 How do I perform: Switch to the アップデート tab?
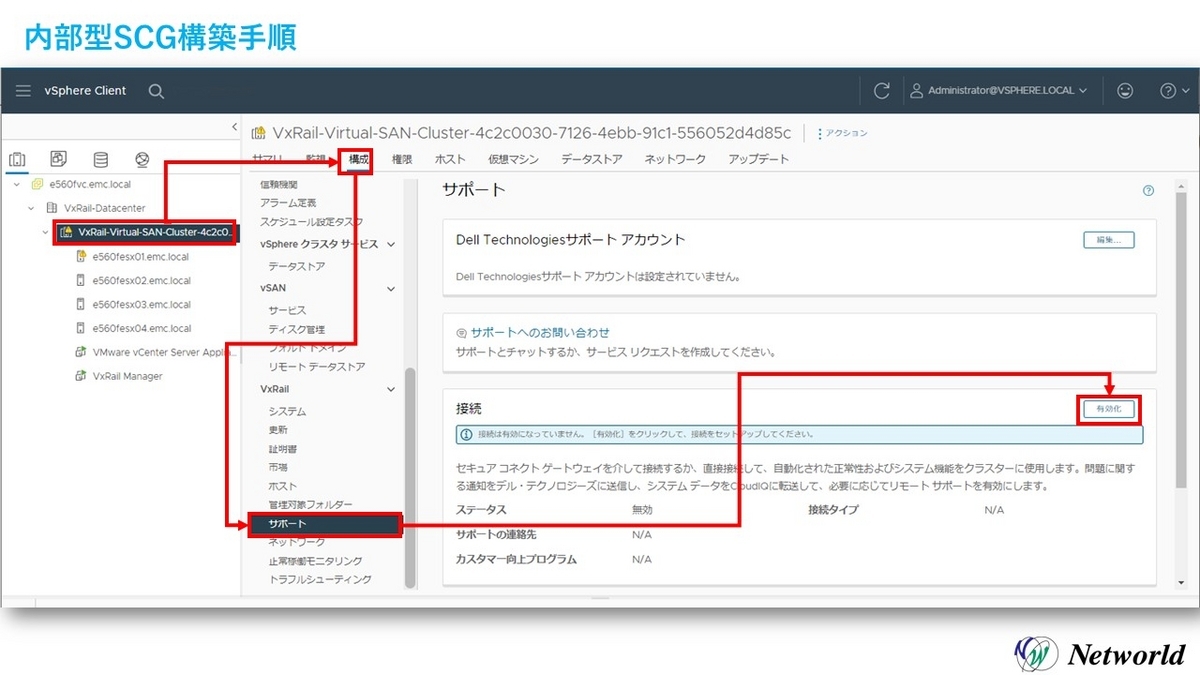(758, 160)
